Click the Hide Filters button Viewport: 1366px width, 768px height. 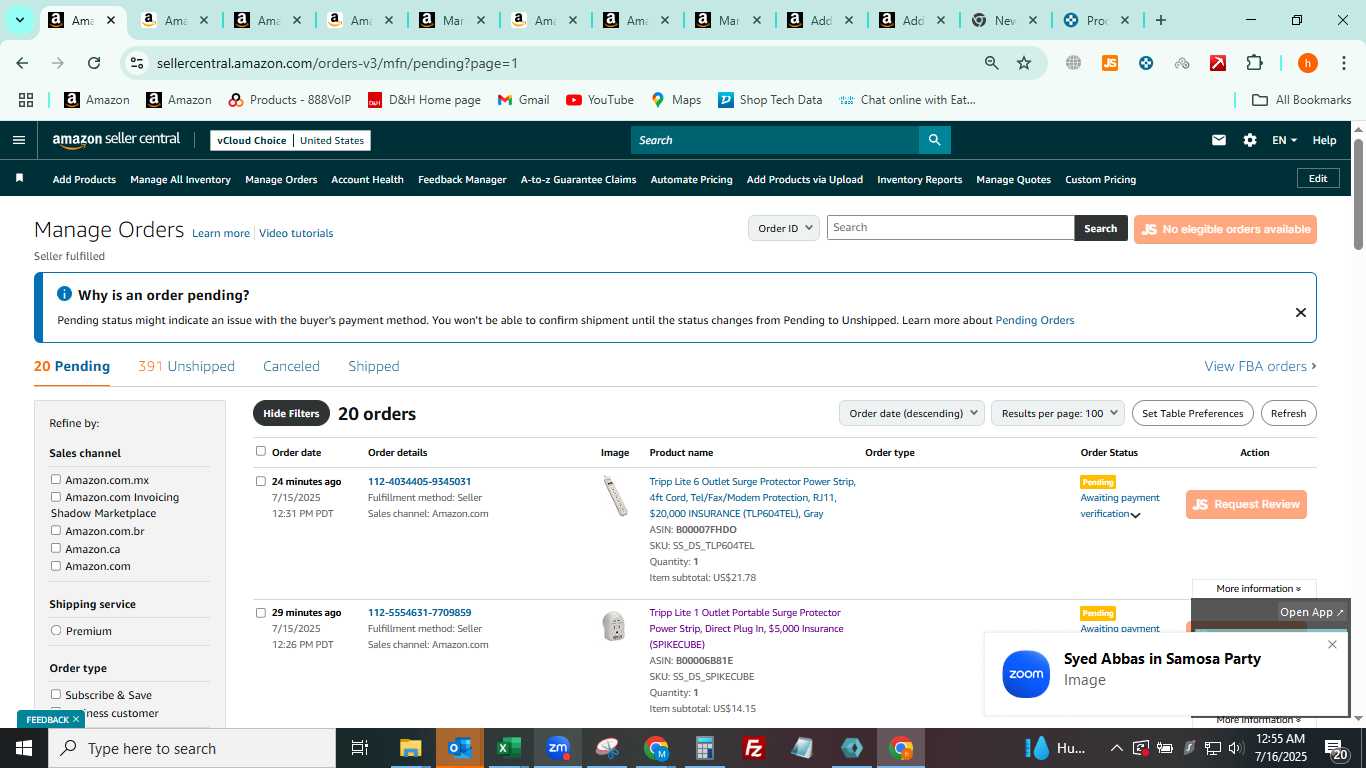pyautogui.click(x=291, y=413)
